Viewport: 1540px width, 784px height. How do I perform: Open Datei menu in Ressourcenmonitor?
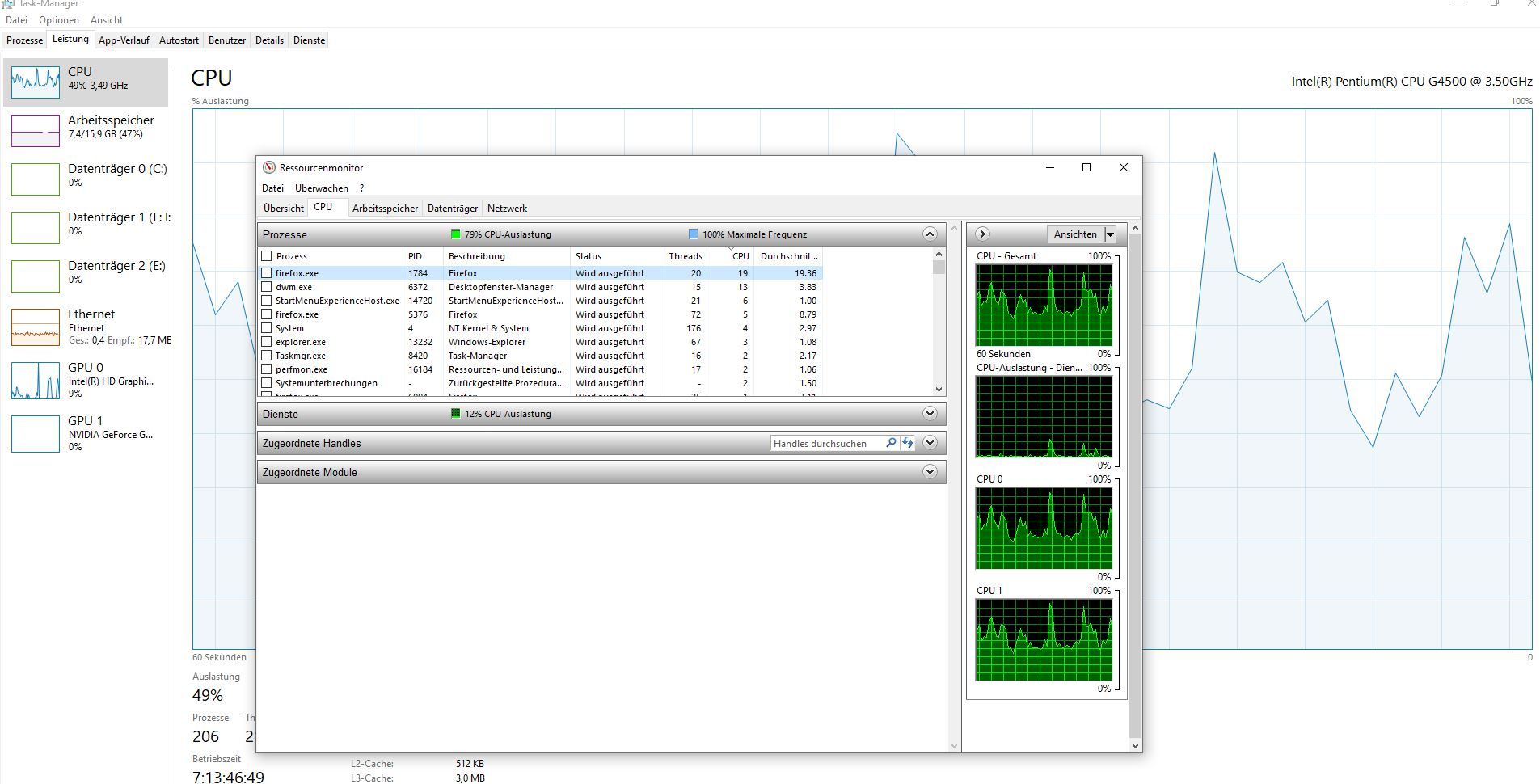[x=272, y=188]
